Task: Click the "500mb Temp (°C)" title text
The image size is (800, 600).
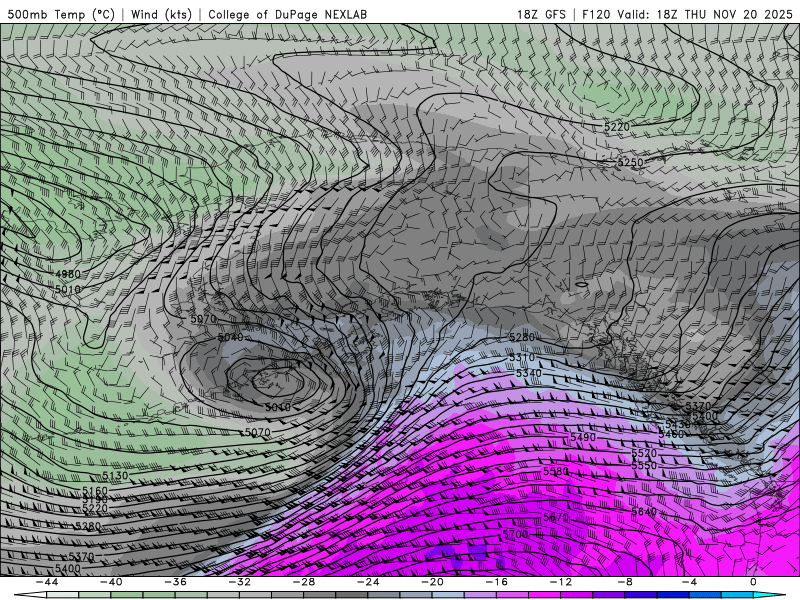Action: coord(61,14)
